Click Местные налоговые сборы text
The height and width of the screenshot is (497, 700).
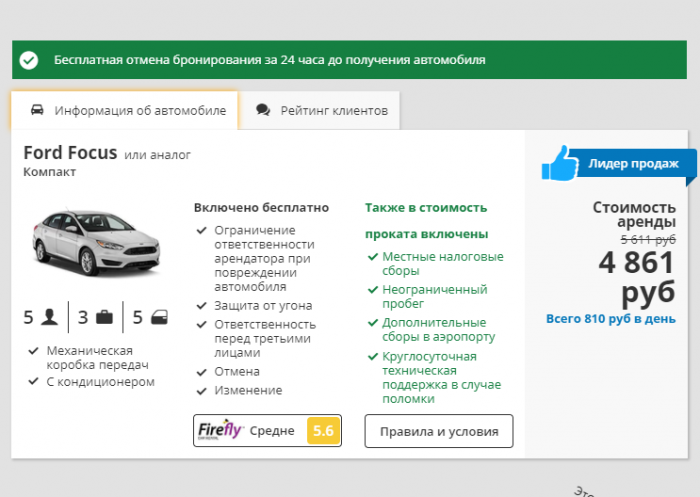click(x=442, y=263)
